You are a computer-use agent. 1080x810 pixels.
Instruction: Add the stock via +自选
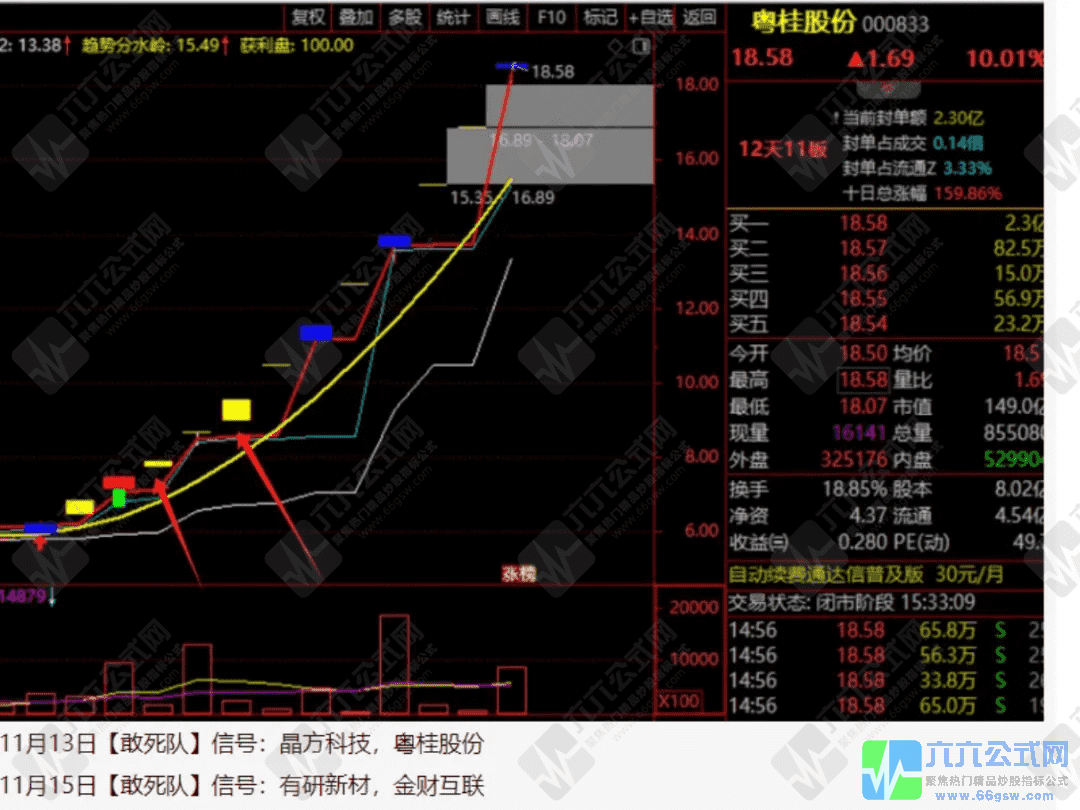[x=651, y=17]
